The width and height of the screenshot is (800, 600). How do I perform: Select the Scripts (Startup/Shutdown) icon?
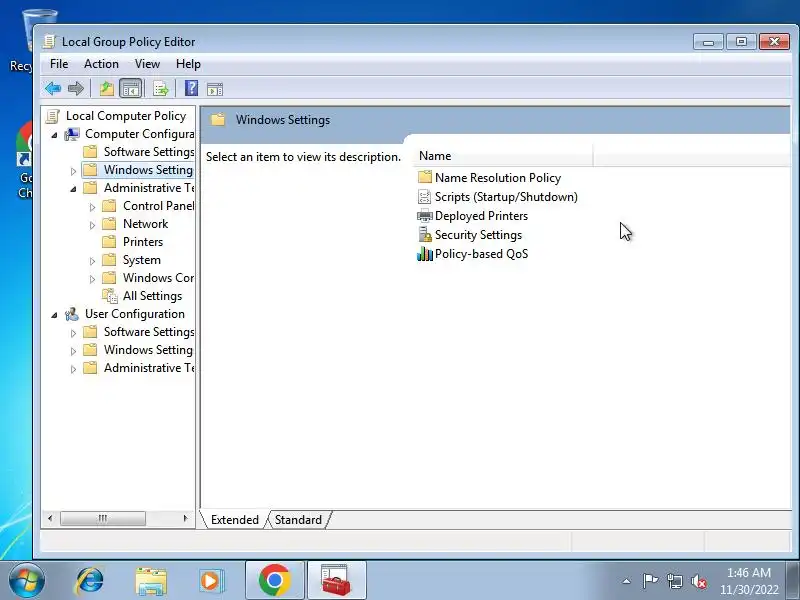[x=424, y=196]
